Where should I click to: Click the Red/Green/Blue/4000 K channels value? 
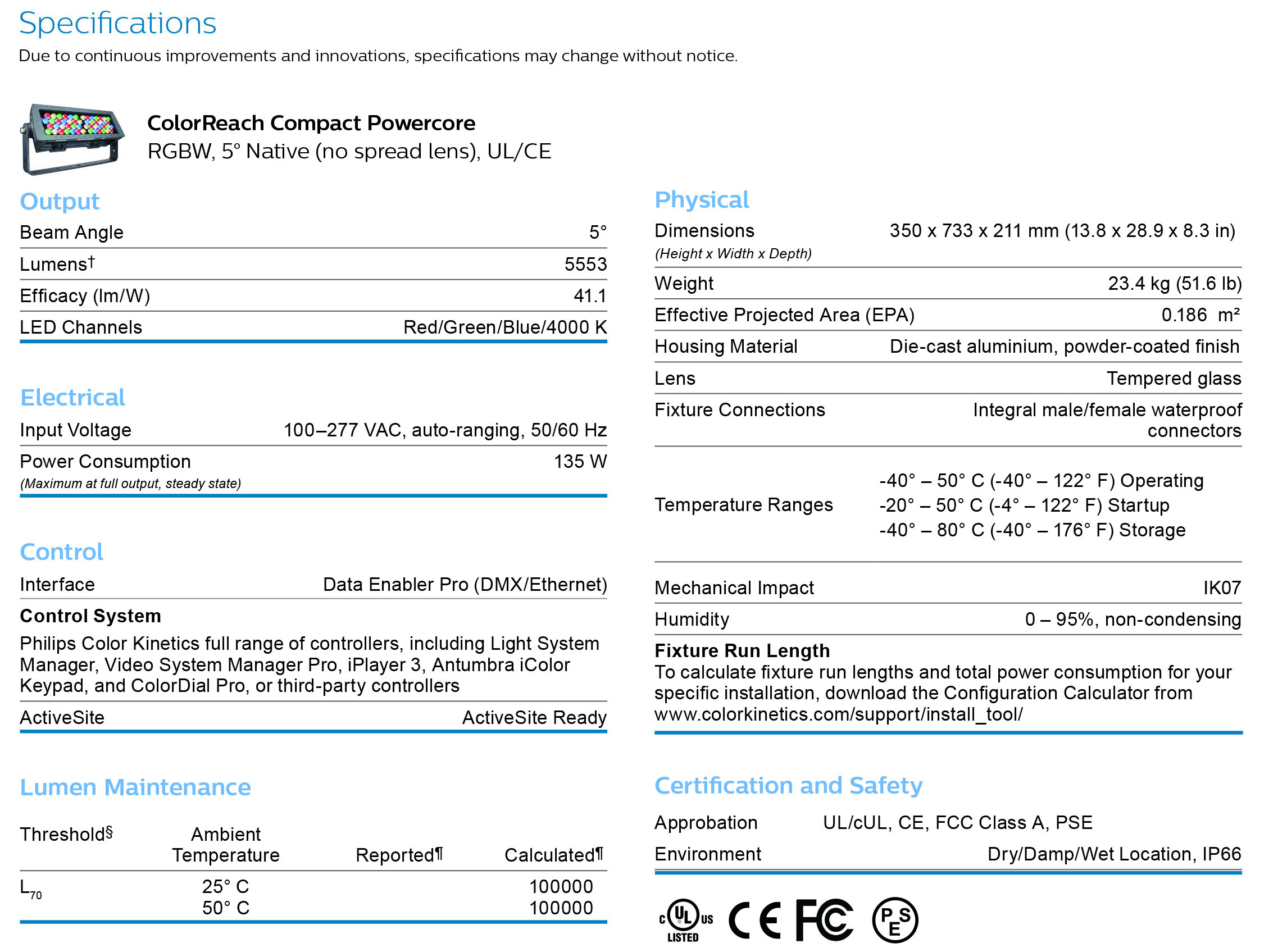coord(506,327)
